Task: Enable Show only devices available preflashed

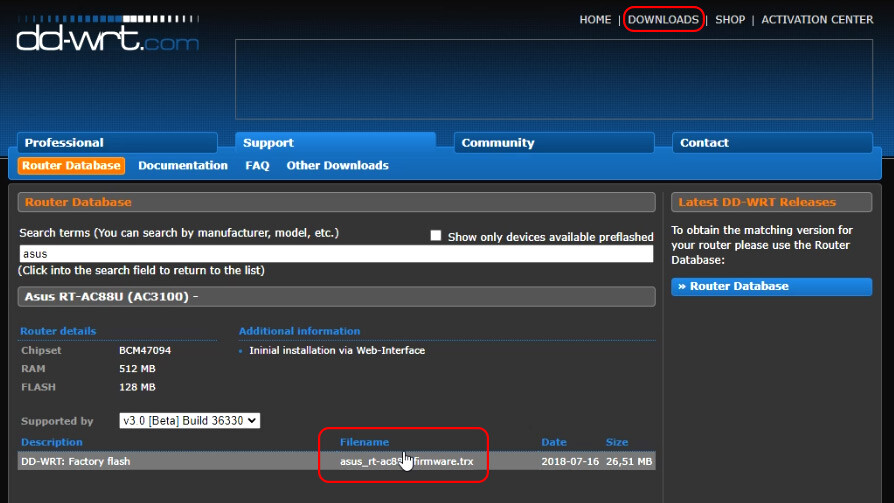Action: [436, 236]
